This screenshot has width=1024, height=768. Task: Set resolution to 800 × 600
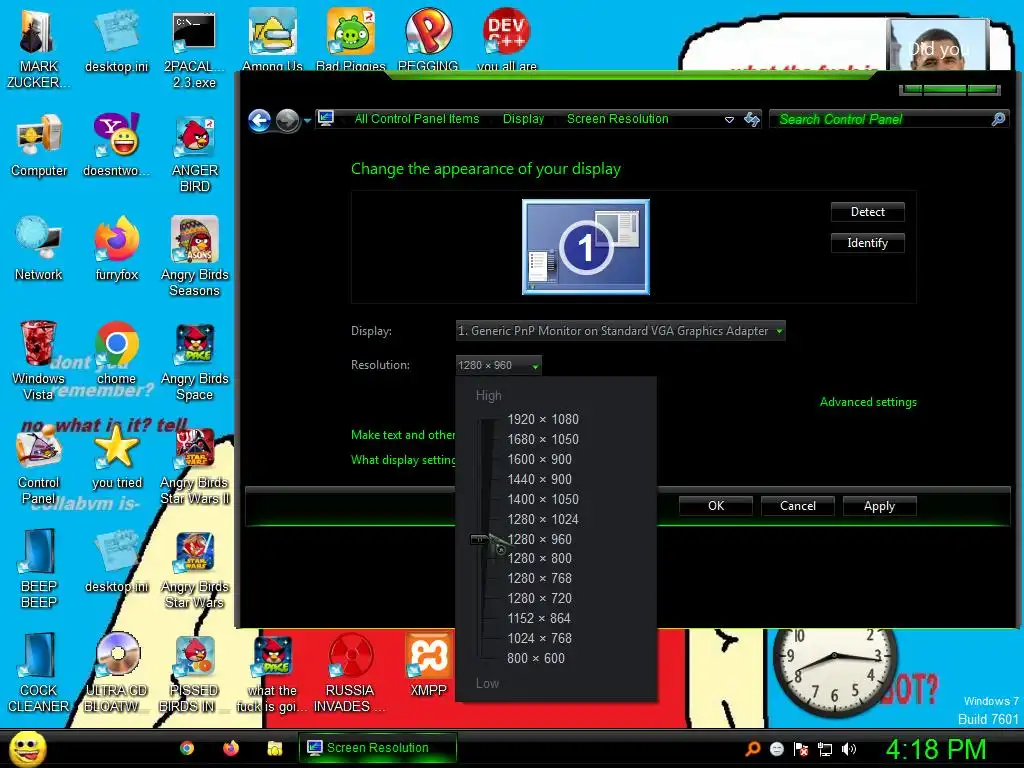click(536, 658)
